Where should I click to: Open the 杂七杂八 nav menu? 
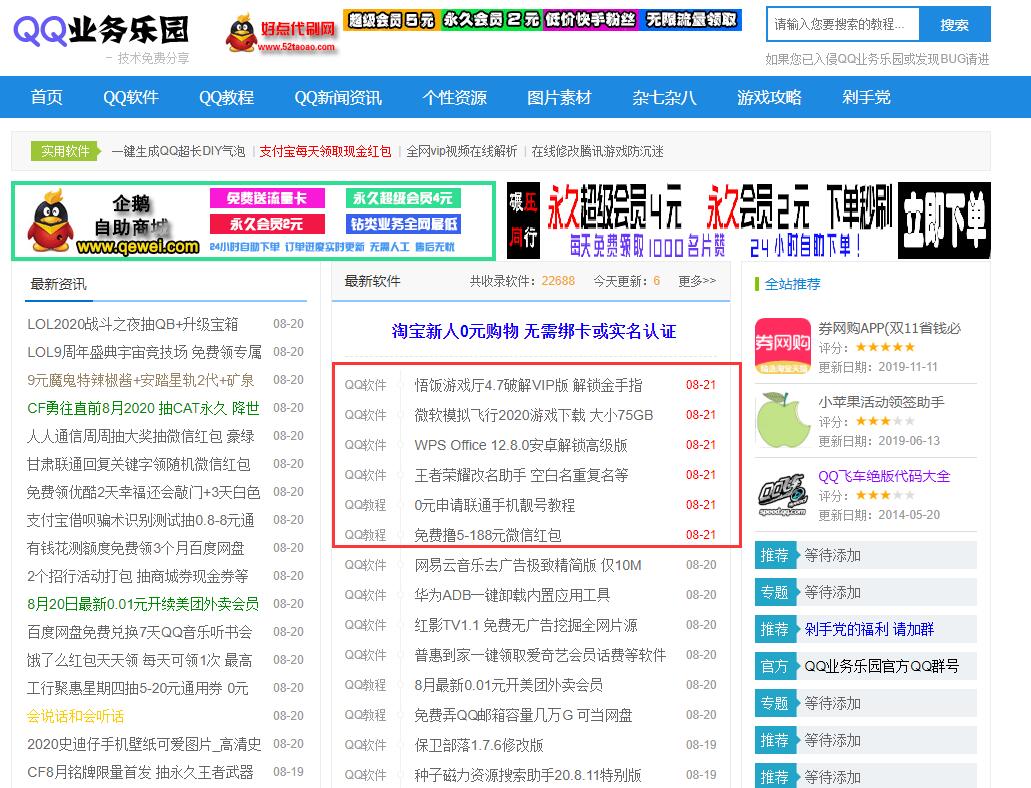pyautogui.click(x=664, y=97)
